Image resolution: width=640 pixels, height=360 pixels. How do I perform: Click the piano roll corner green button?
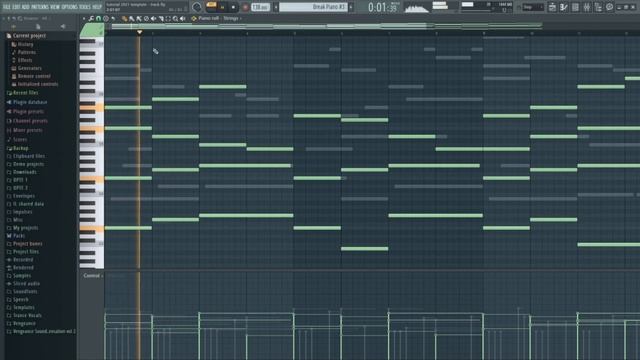92,30
